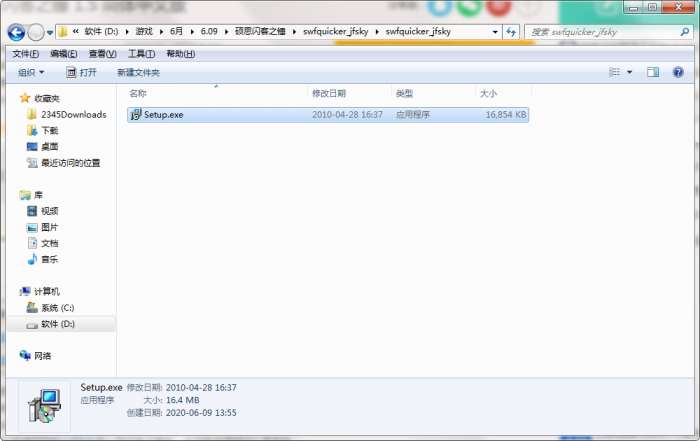The height and width of the screenshot is (441, 700).
Task: Click the 修改日期 value in details pane
Action: click(x=201, y=387)
